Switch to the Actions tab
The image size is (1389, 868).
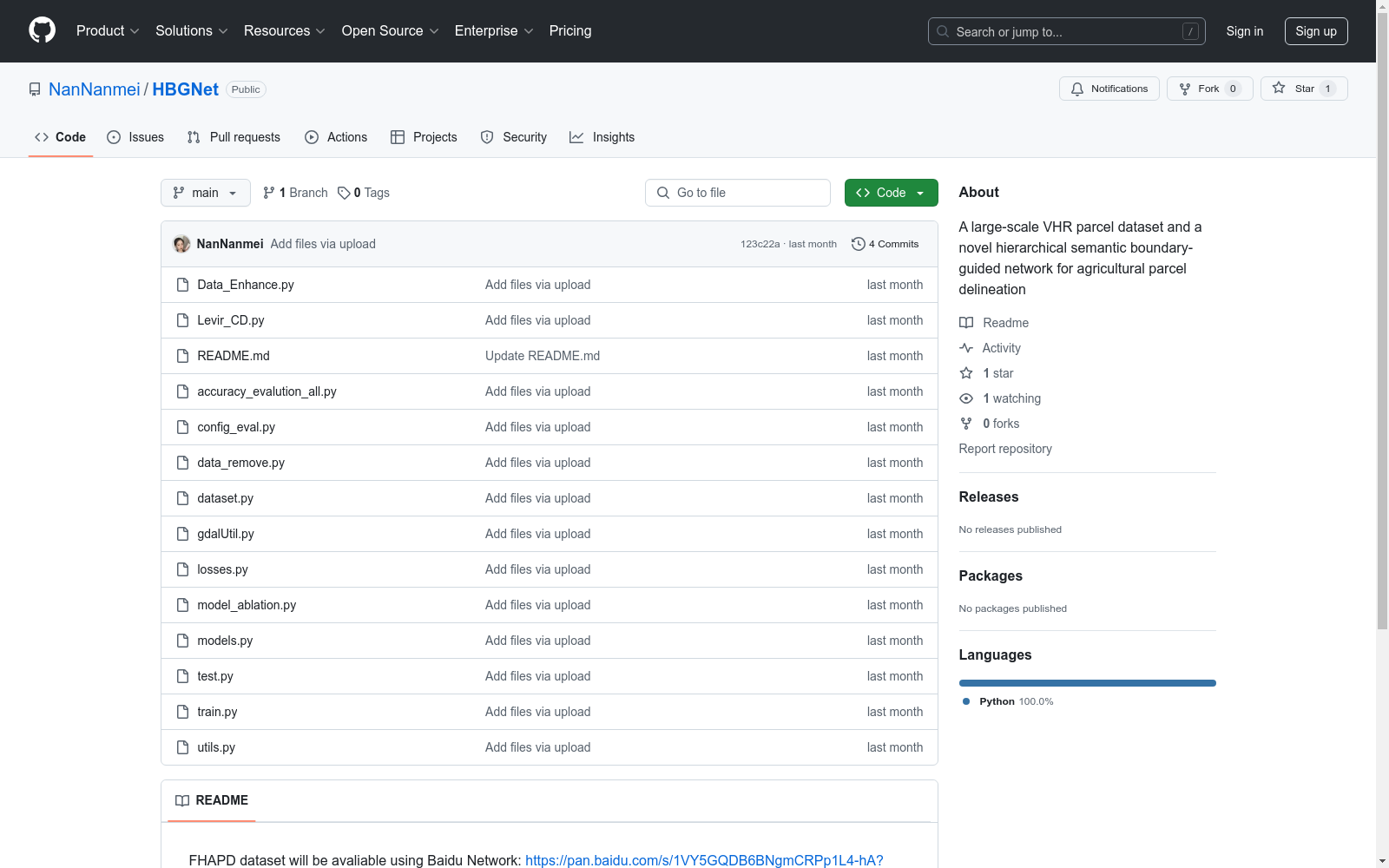[336, 137]
